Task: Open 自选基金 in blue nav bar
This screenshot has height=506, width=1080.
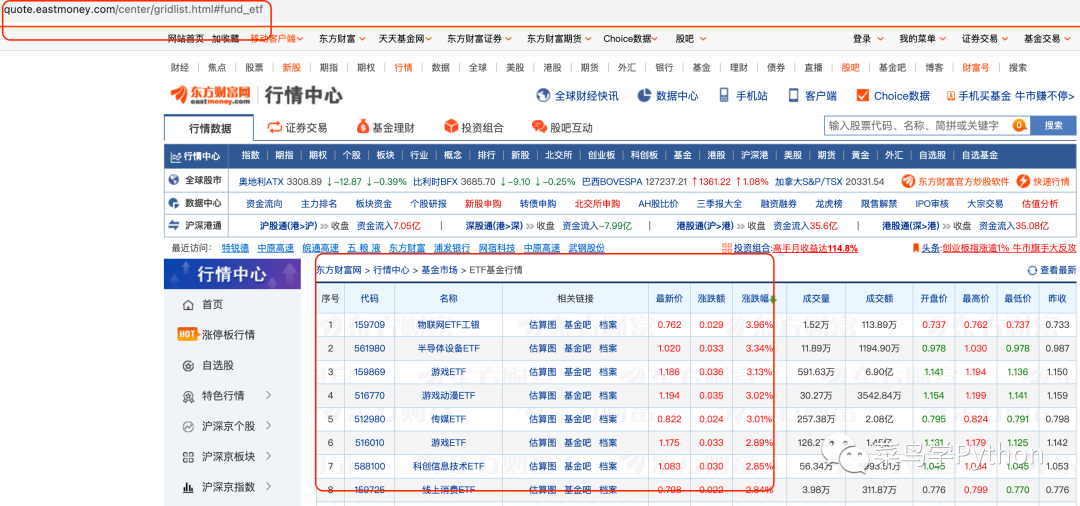Action: coord(979,156)
